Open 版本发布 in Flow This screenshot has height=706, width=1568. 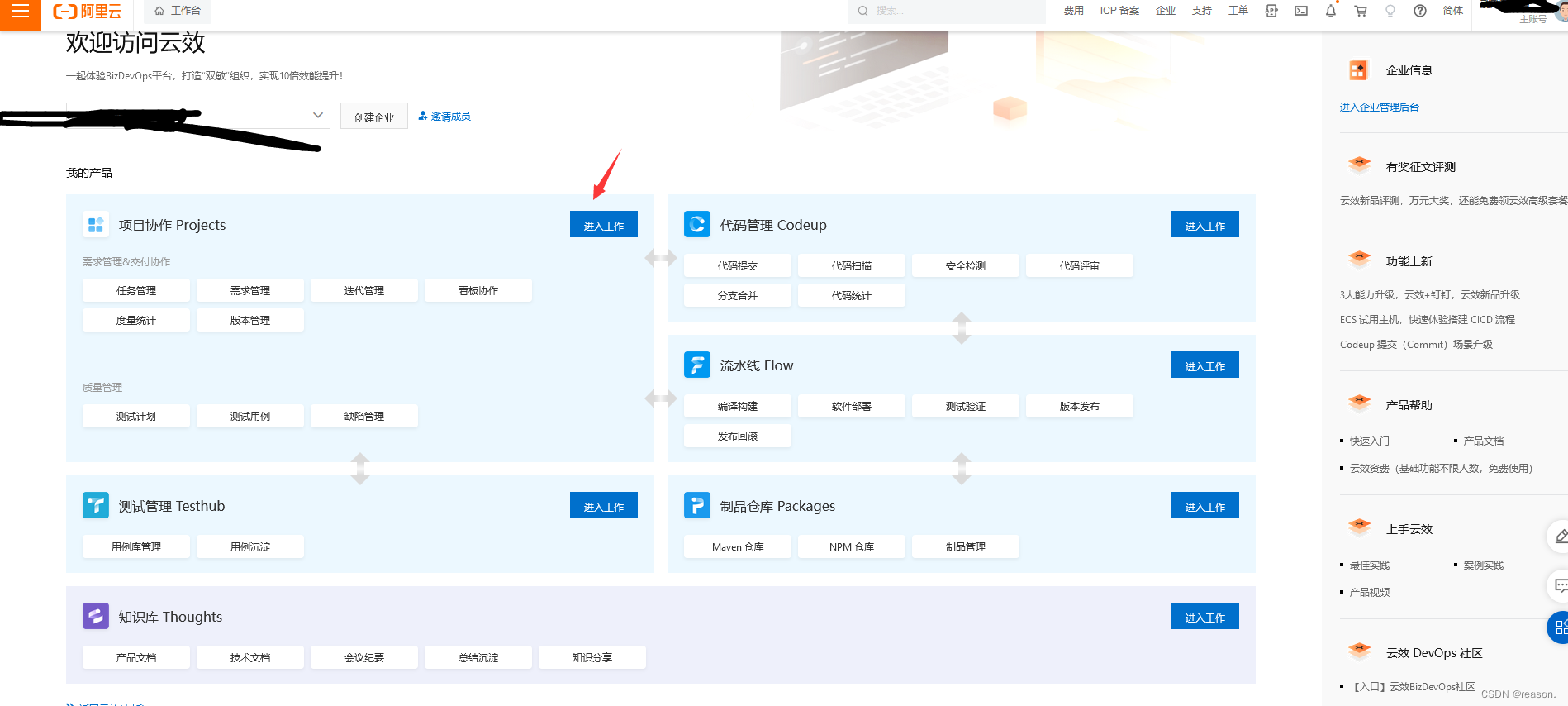1080,406
